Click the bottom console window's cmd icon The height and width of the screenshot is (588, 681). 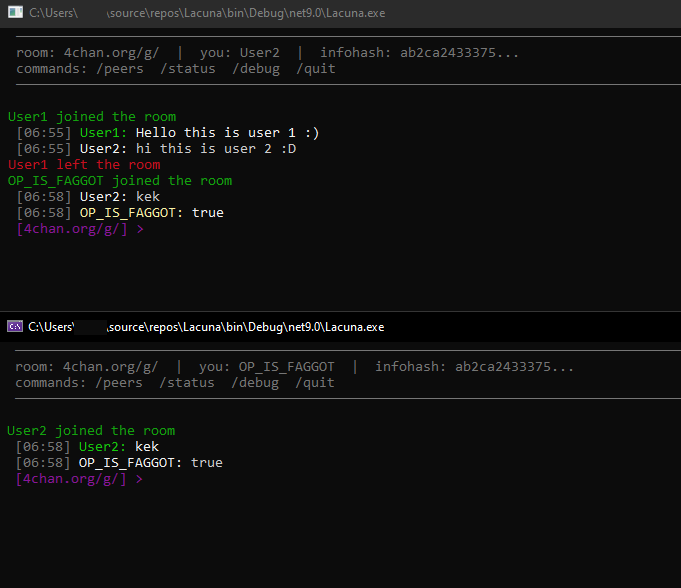(15, 326)
